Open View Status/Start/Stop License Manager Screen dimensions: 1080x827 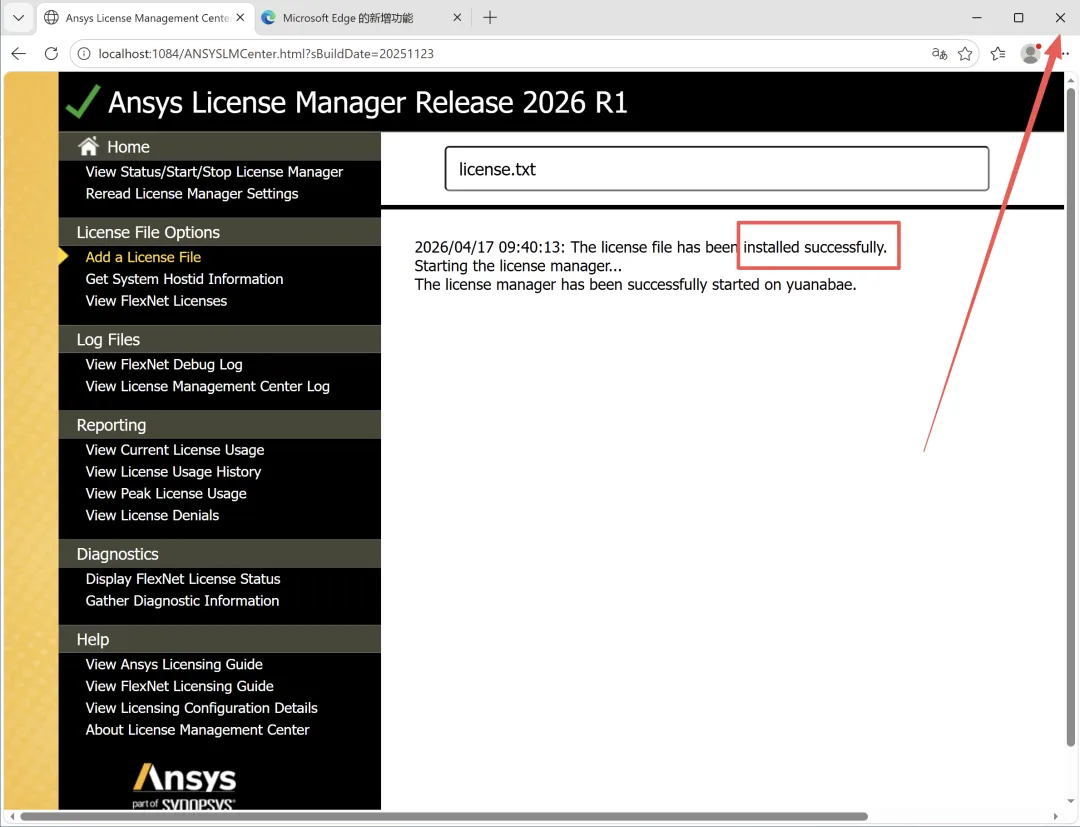pyautogui.click(x=214, y=171)
